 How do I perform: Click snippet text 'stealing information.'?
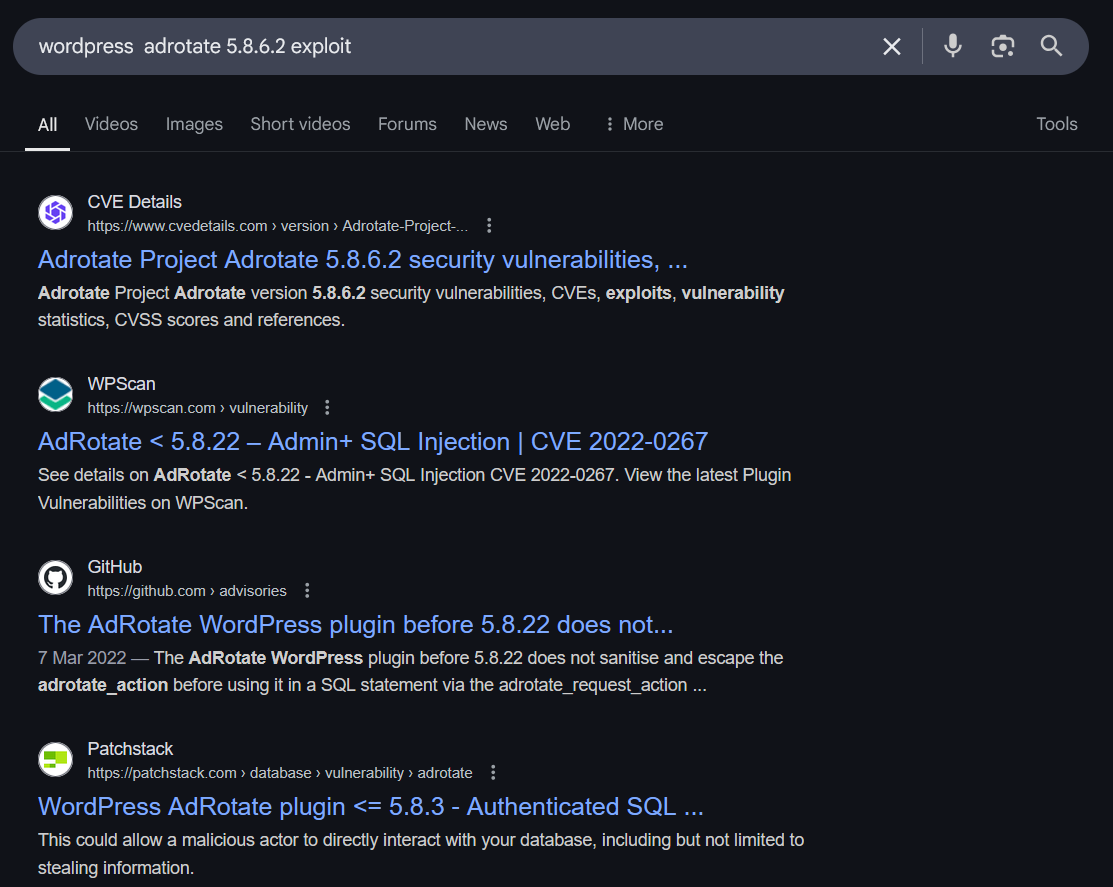[116, 868]
